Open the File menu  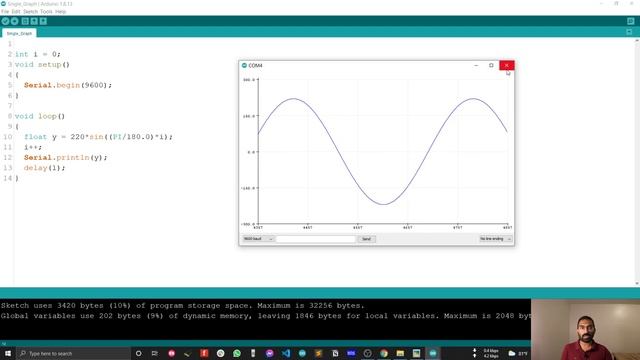pyautogui.click(x=5, y=11)
